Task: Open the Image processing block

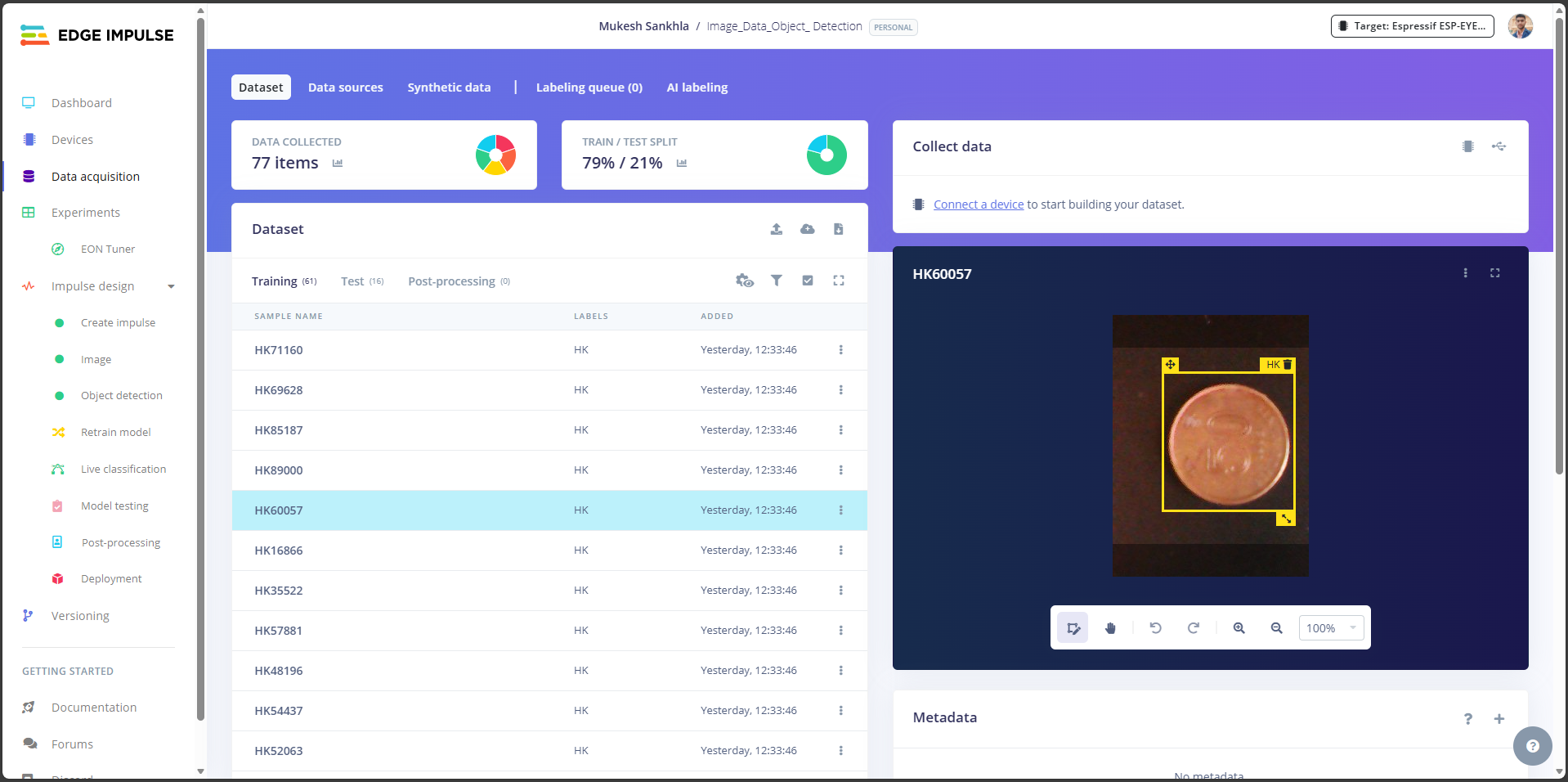Action: [x=96, y=360]
